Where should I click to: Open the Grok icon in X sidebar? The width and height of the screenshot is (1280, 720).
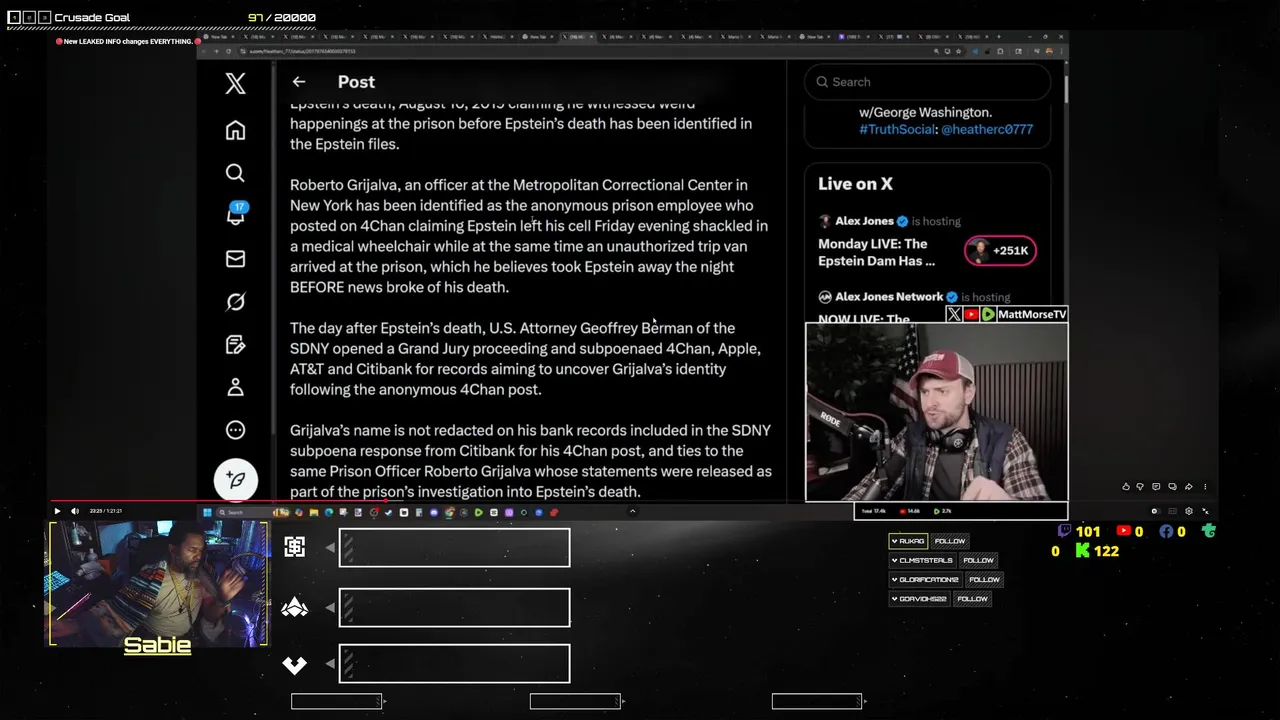coord(235,302)
